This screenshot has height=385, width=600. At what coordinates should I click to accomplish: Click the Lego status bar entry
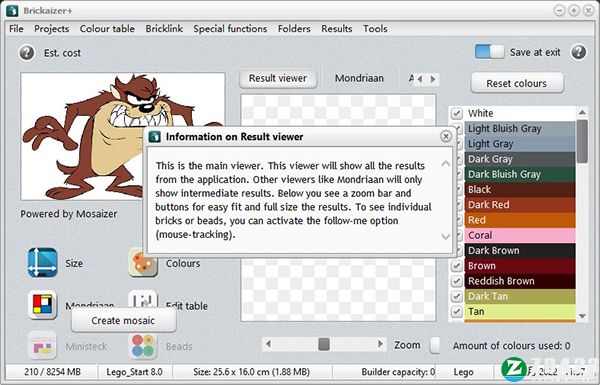463,372
